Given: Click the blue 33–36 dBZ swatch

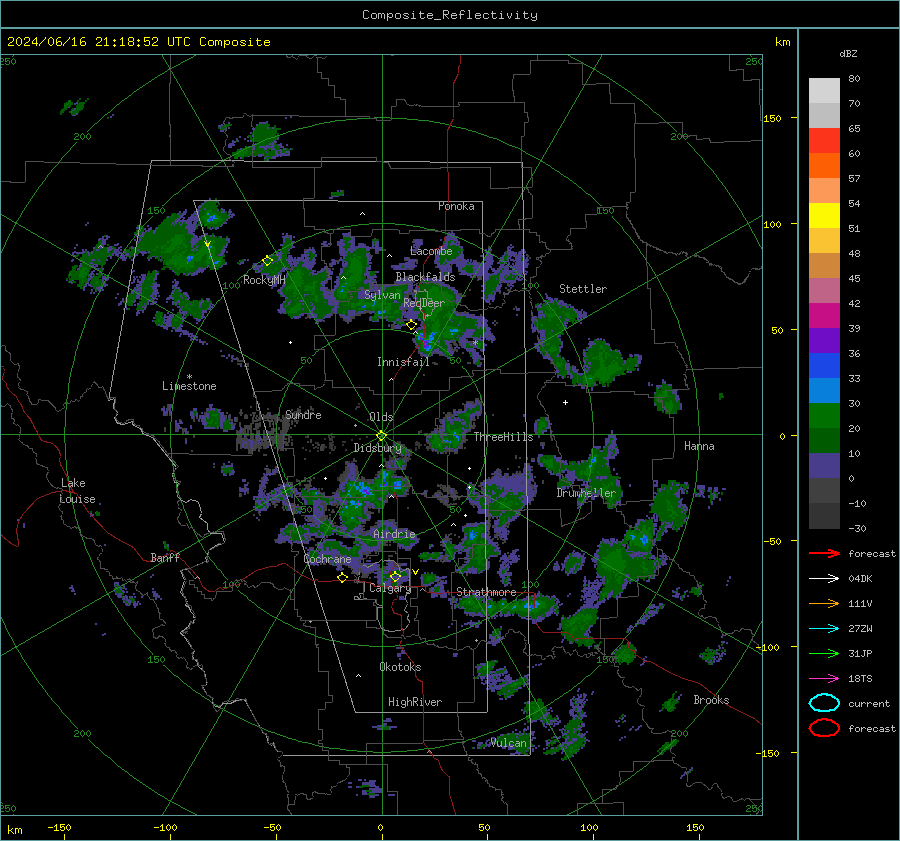Looking at the screenshot, I should click(x=824, y=366).
